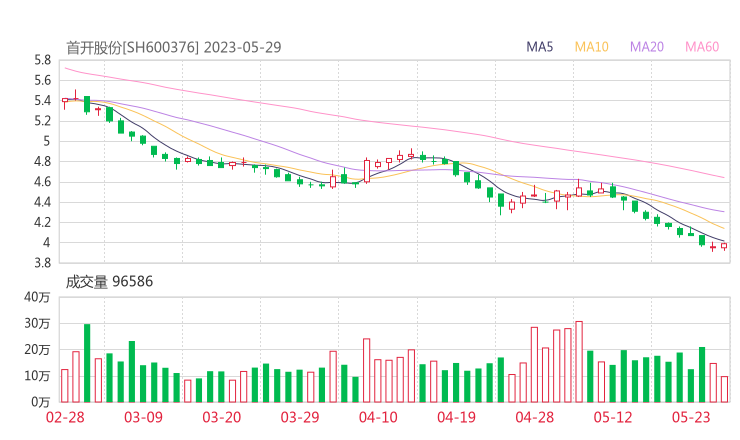740x440 pixels.
Task: Click the 20万 volume axis label
Action: [37, 350]
